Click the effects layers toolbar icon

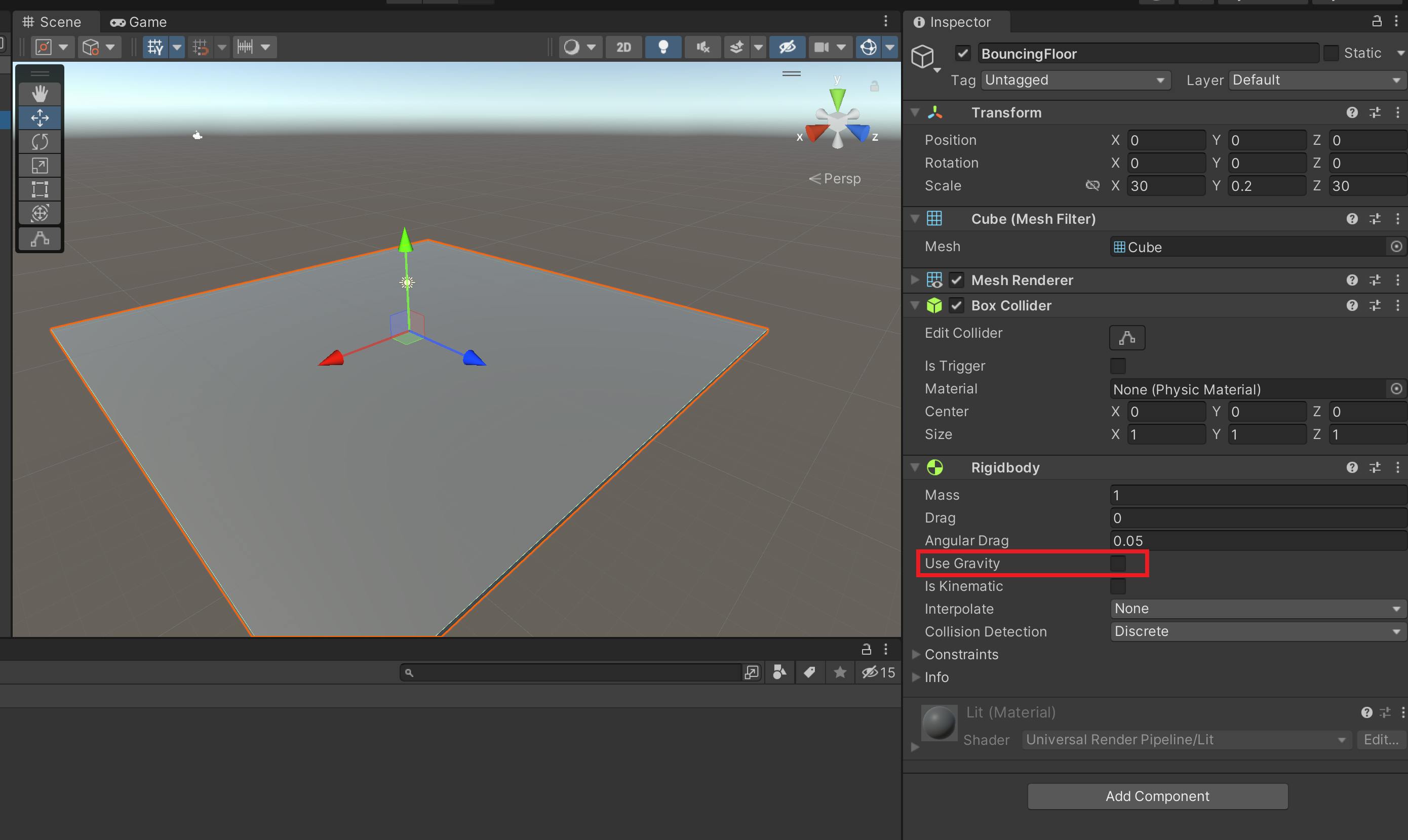click(736, 47)
